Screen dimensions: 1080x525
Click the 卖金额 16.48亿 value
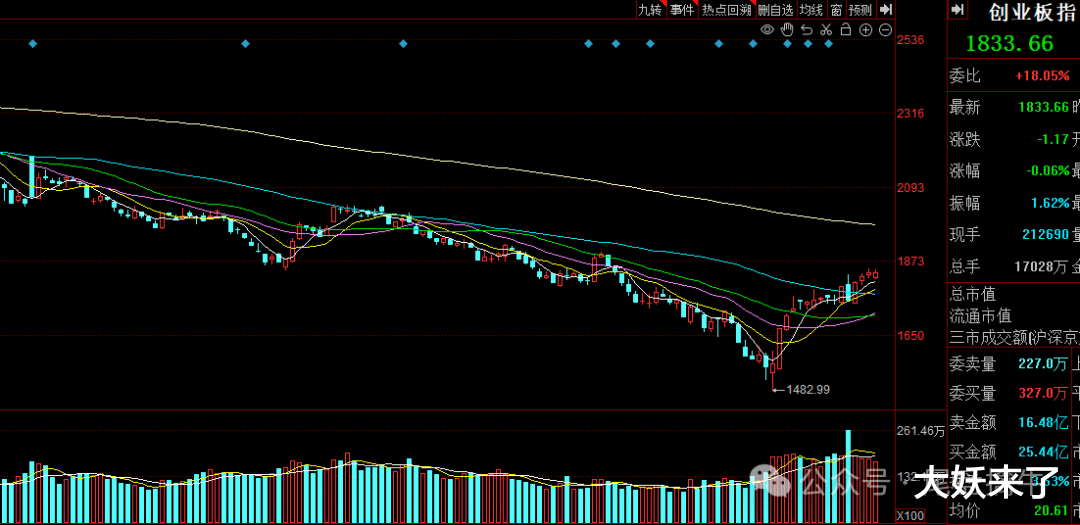[x=1044, y=422]
